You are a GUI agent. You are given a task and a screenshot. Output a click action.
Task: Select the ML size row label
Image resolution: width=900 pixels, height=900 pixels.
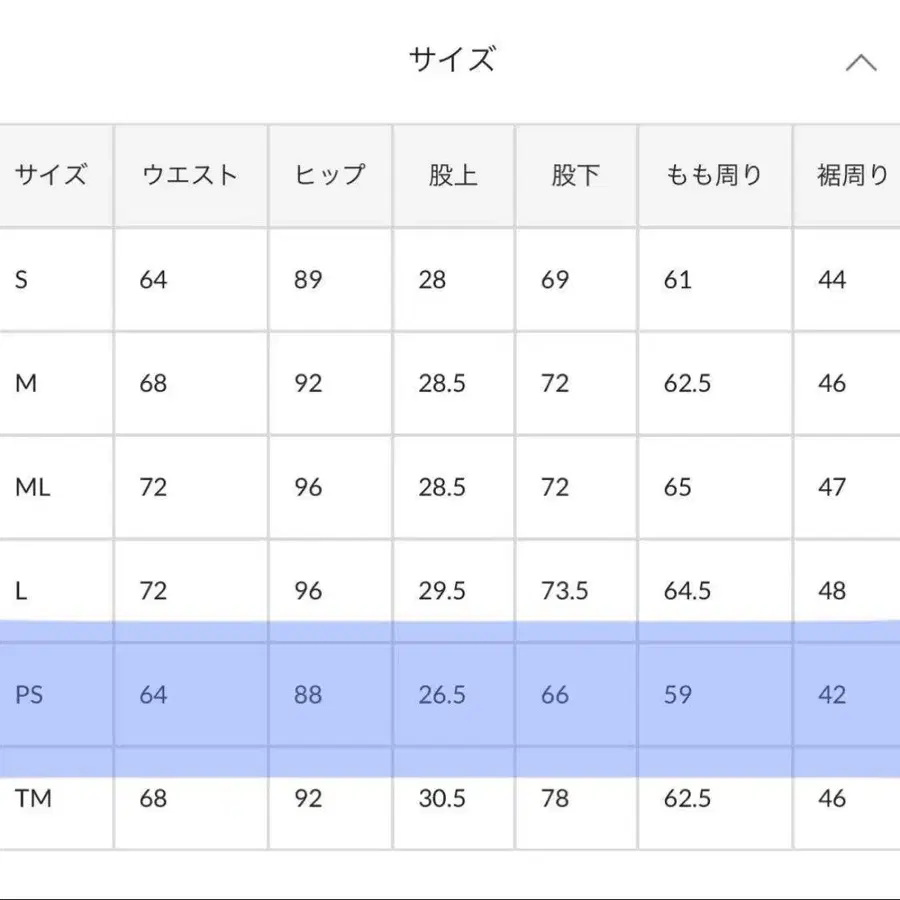pos(31,487)
